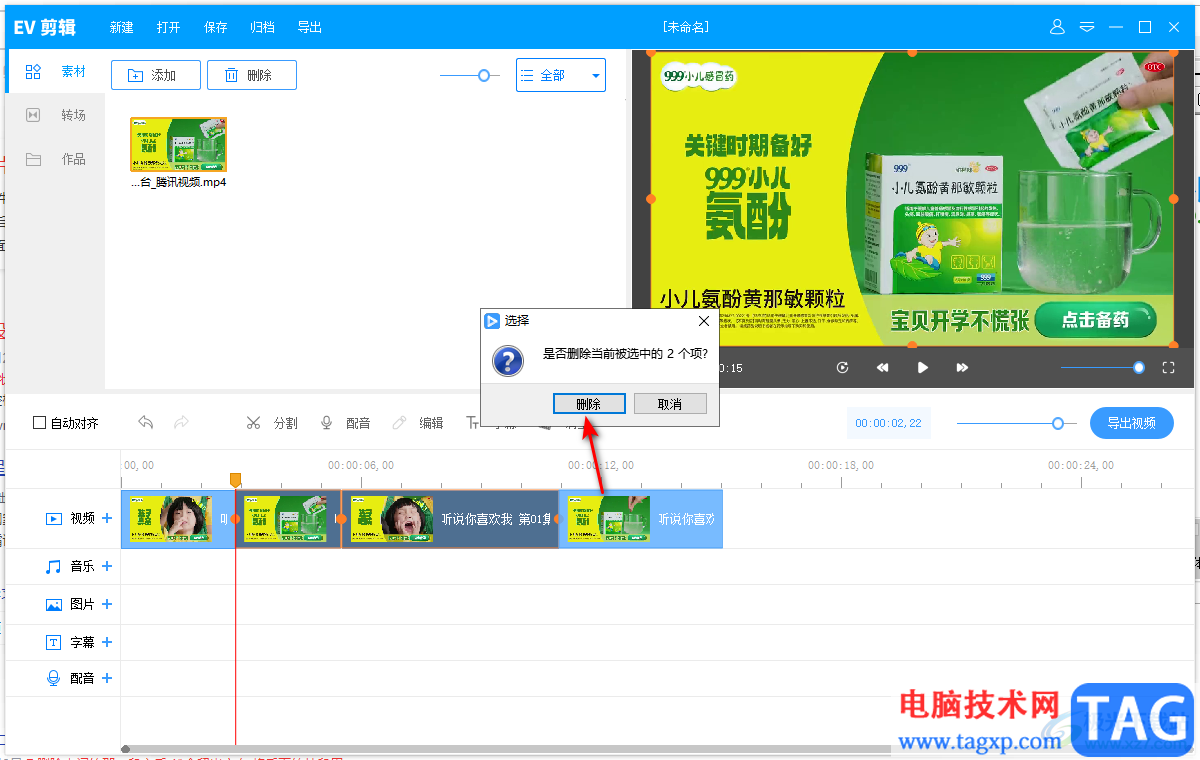The width and height of the screenshot is (1200, 760).
Task: Adjust the preview volume slider
Action: click(1139, 368)
